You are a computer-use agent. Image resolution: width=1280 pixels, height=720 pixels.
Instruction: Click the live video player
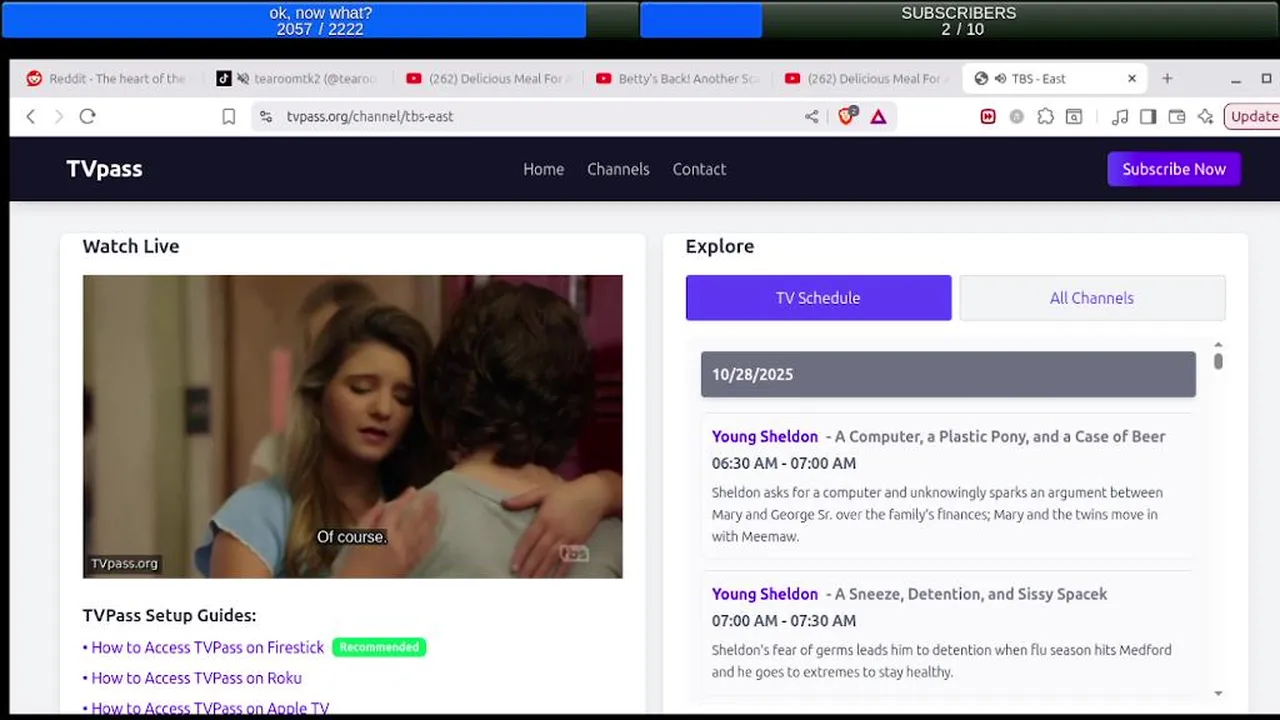352,426
